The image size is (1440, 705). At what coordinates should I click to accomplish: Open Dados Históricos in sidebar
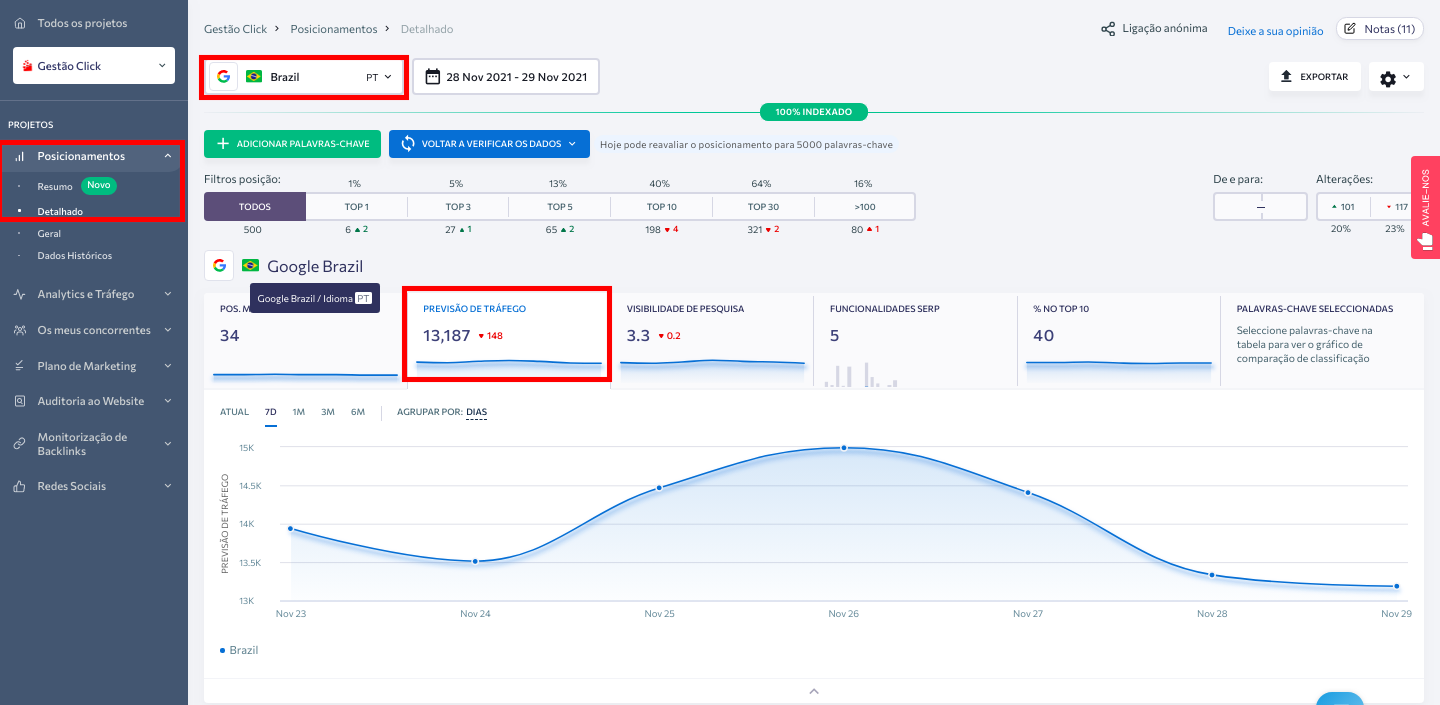click(75, 255)
